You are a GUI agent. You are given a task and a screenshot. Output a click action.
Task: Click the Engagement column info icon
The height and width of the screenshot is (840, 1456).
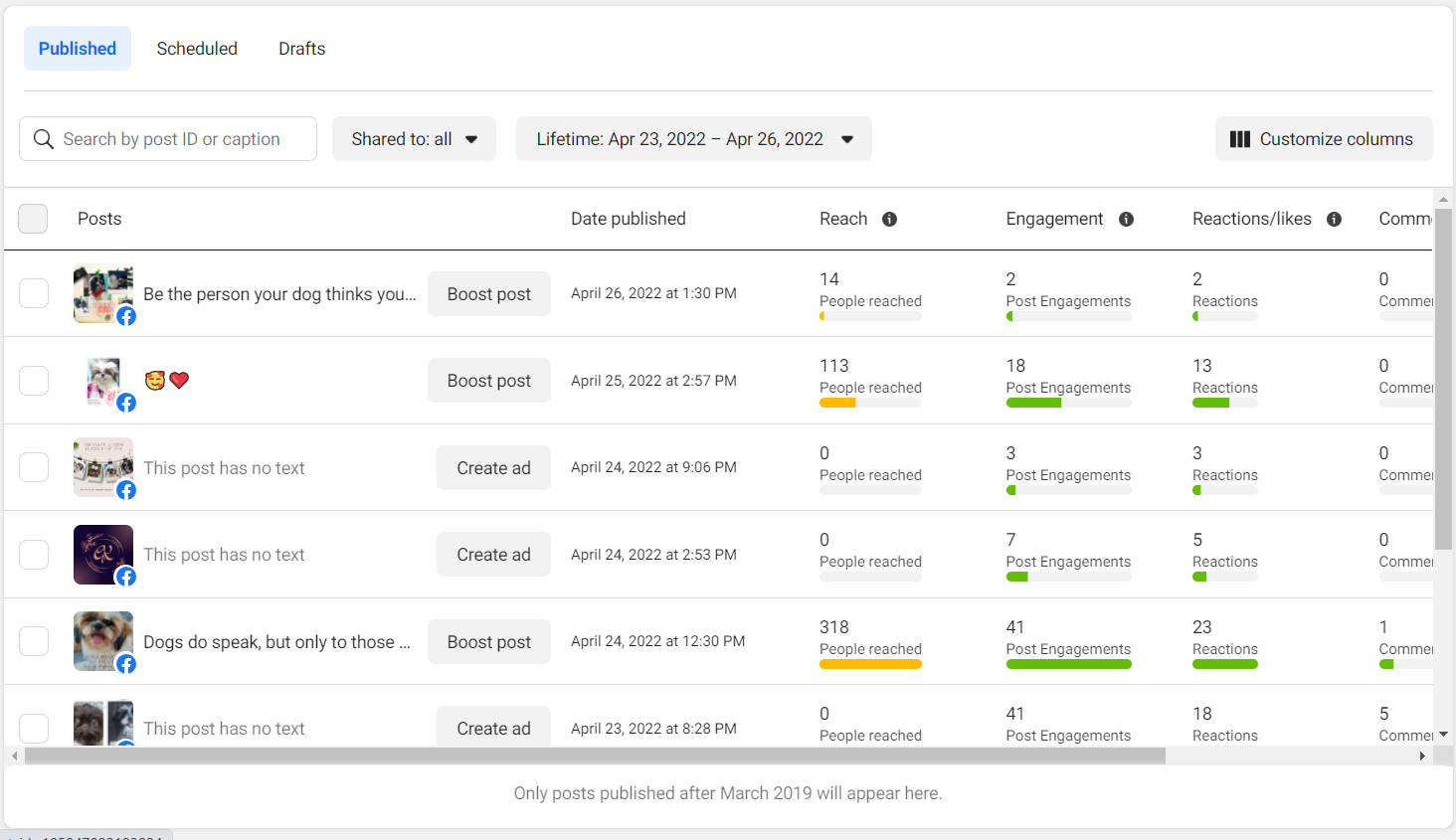[x=1126, y=219]
